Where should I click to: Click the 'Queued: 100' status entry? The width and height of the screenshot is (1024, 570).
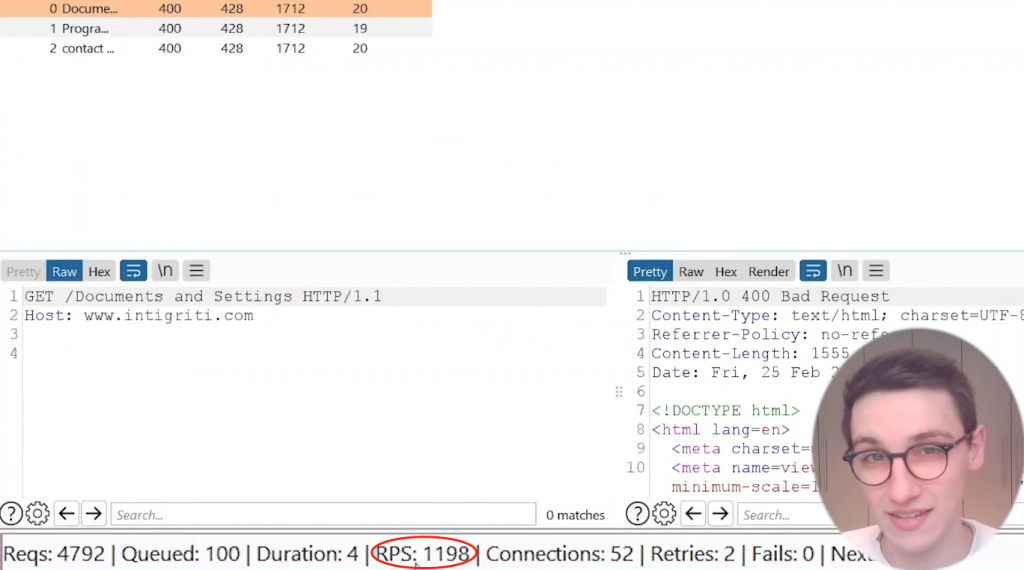(x=181, y=554)
